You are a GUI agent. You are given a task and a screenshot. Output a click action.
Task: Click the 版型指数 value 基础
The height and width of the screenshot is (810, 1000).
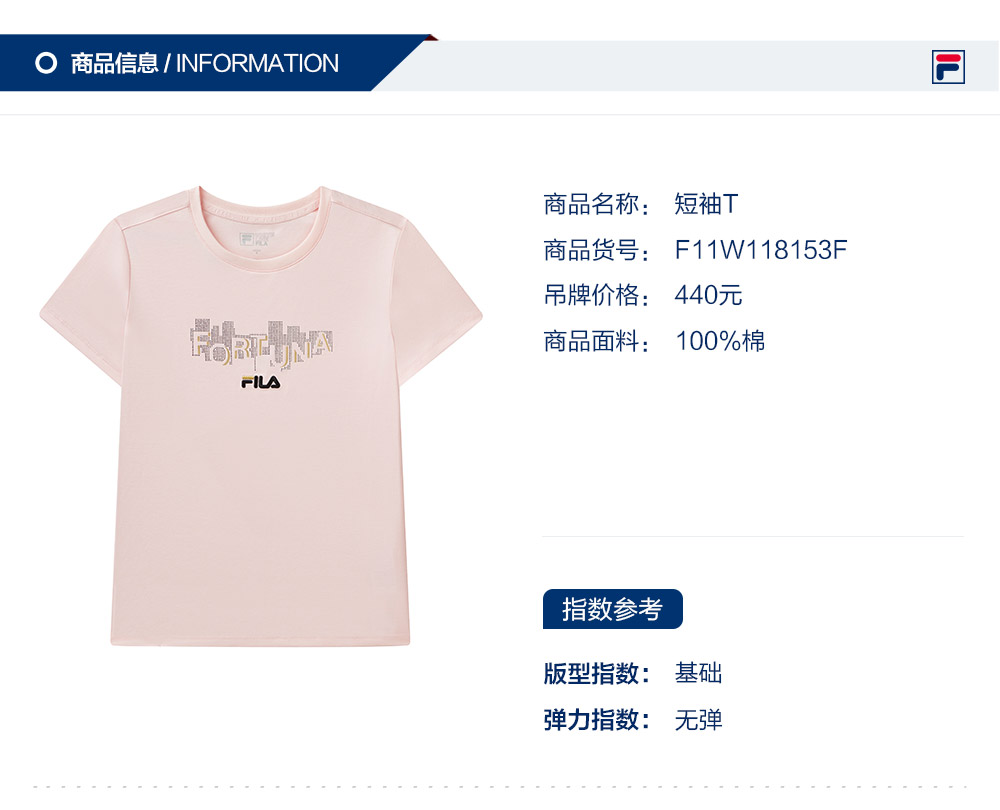pos(699,674)
